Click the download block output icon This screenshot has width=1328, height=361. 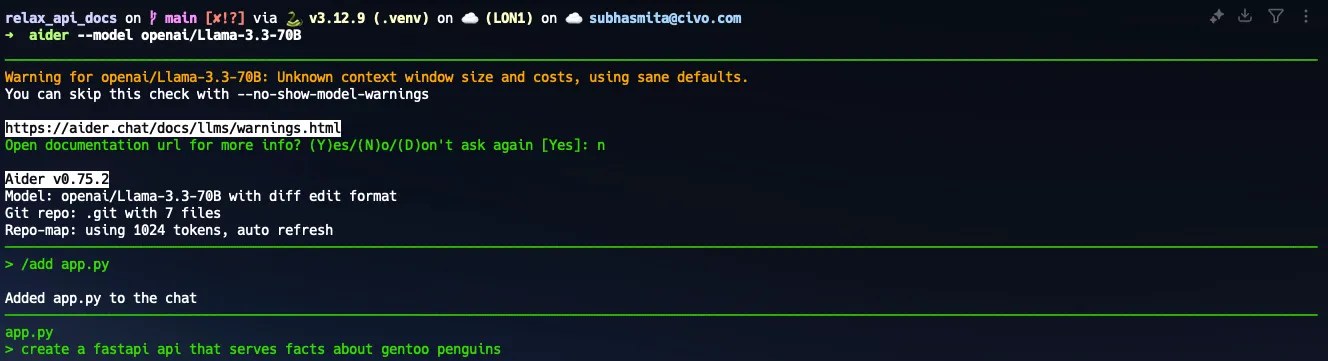click(x=1245, y=16)
